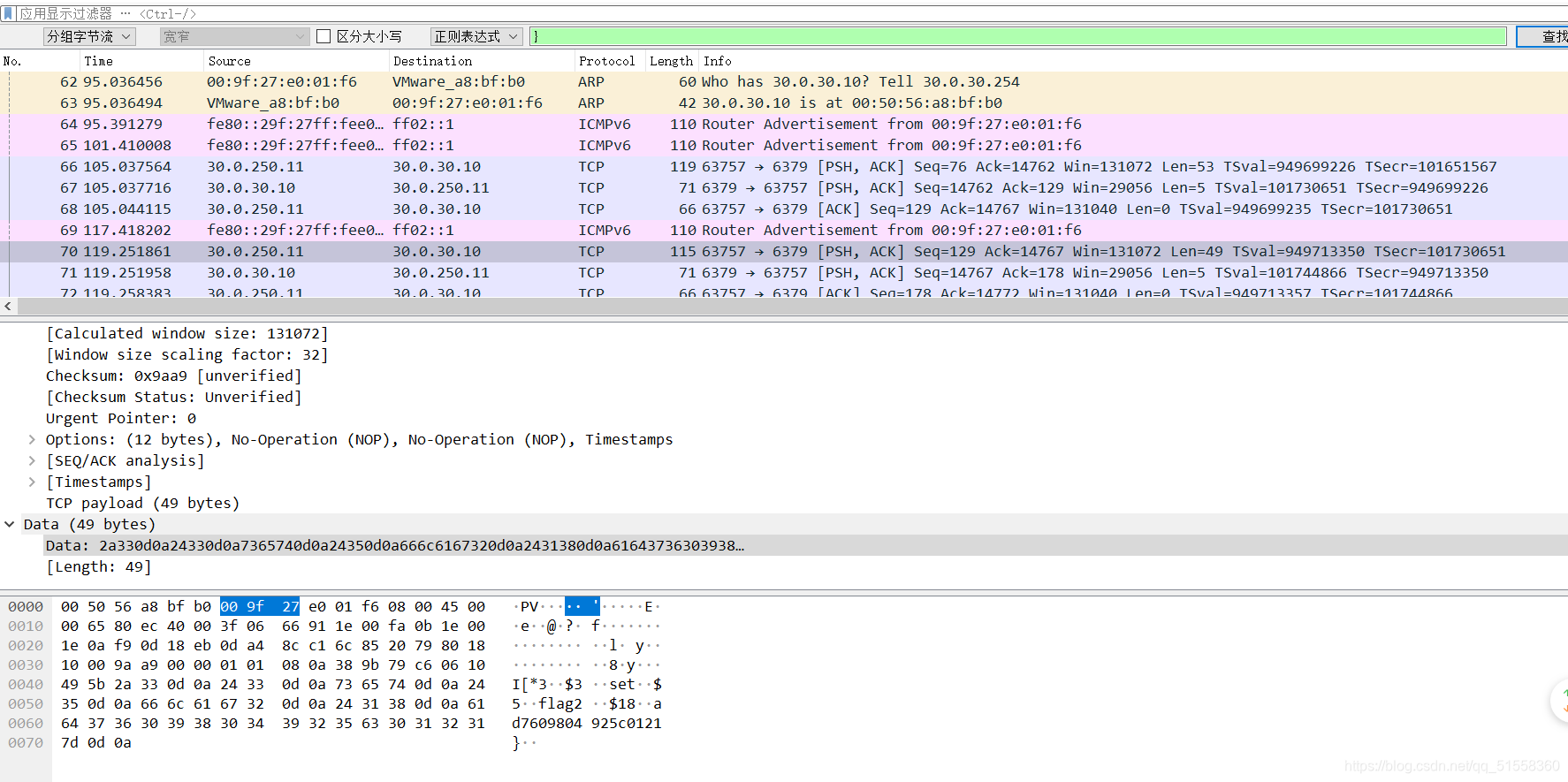Open the 正则表达式 search-type dropdown

click(x=476, y=36)
